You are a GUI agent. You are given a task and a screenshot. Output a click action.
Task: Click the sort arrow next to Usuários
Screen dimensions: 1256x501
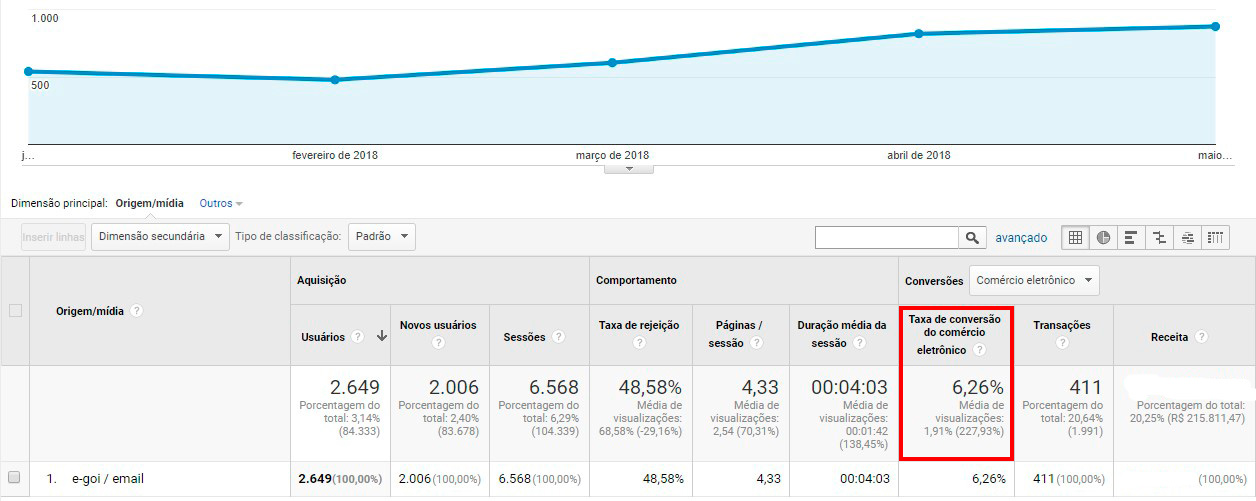point(381,337)
